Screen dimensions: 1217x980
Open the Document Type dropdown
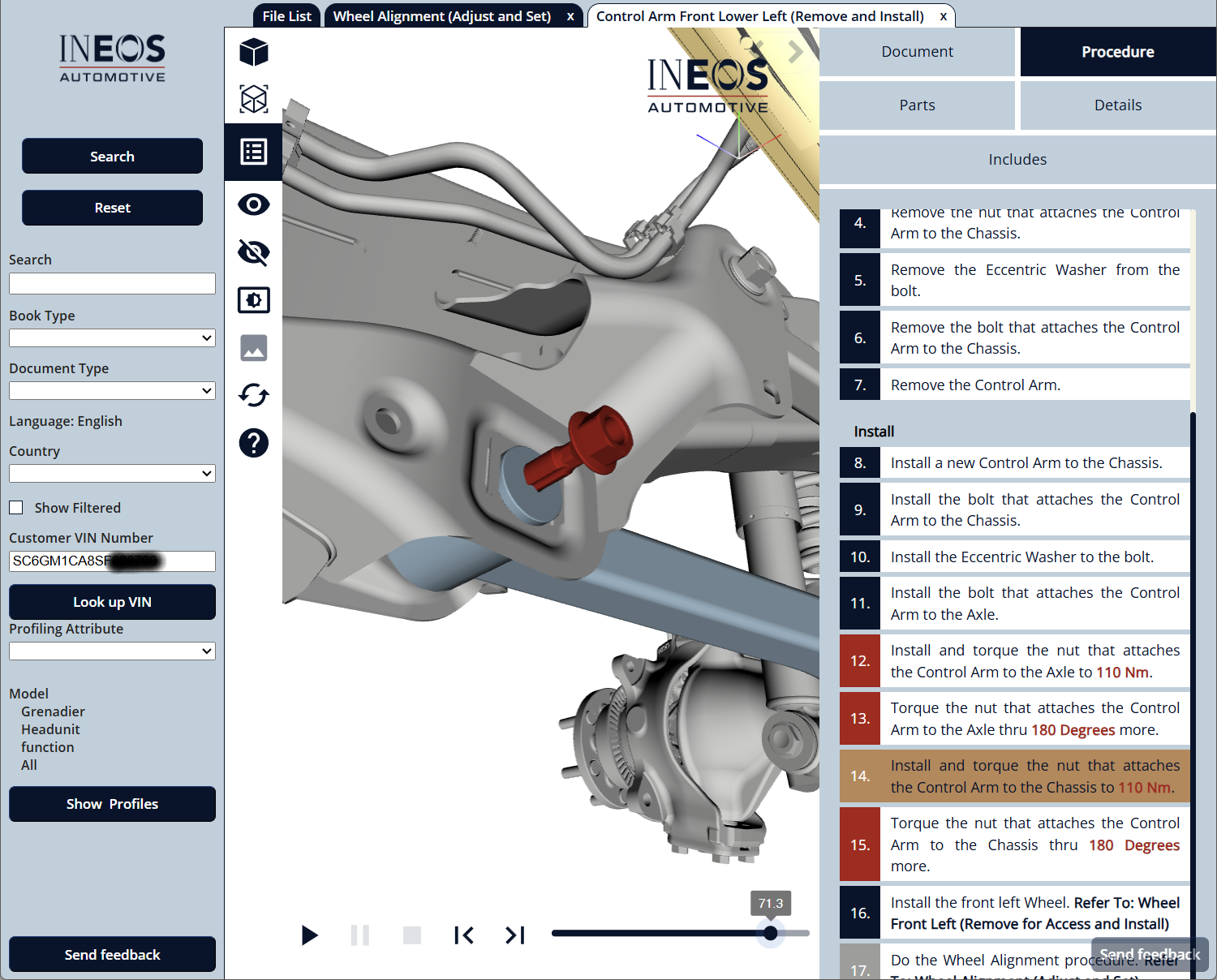[112, 391]
